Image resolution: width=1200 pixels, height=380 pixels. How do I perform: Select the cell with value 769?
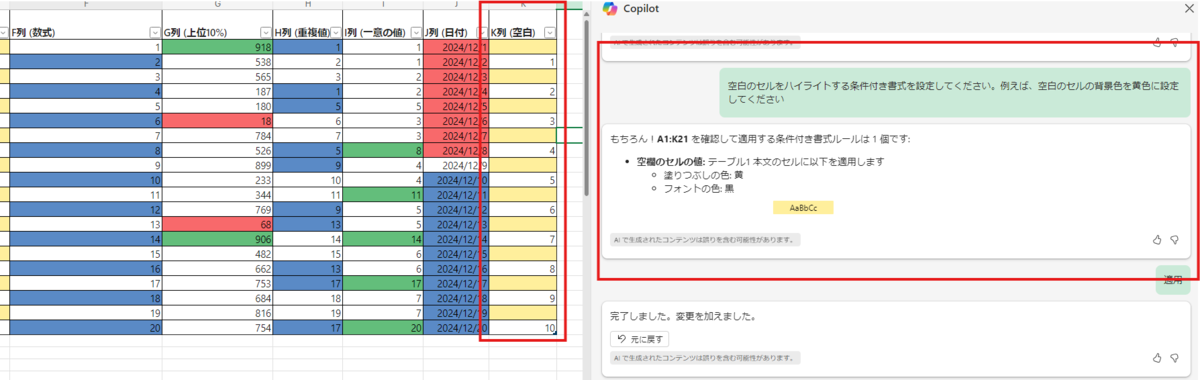pyautogui.click(x=217, y=211)
